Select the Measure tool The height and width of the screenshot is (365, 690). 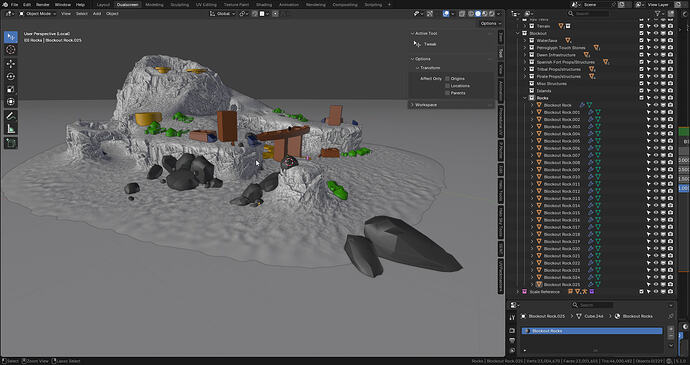(11, 129)
